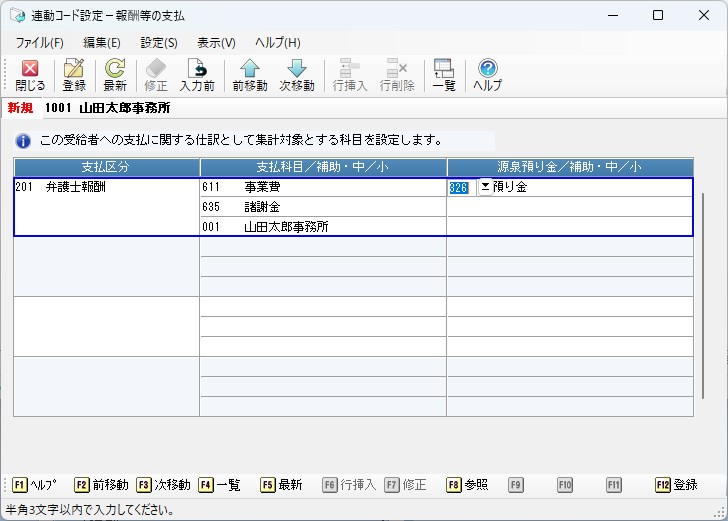728x521 pixels.
Task: Open the 設定(S) menu
Action: pyautogui.click(x=159, y=43)
